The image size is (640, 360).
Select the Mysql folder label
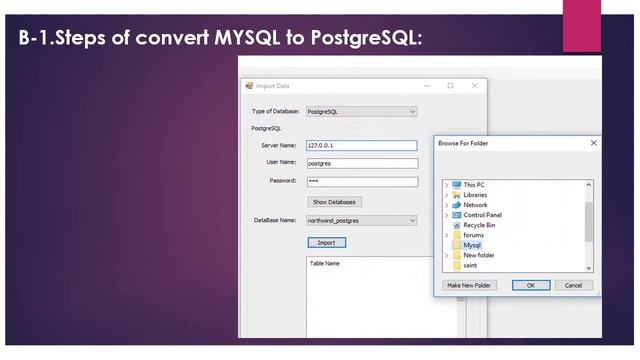pos(472,245)
